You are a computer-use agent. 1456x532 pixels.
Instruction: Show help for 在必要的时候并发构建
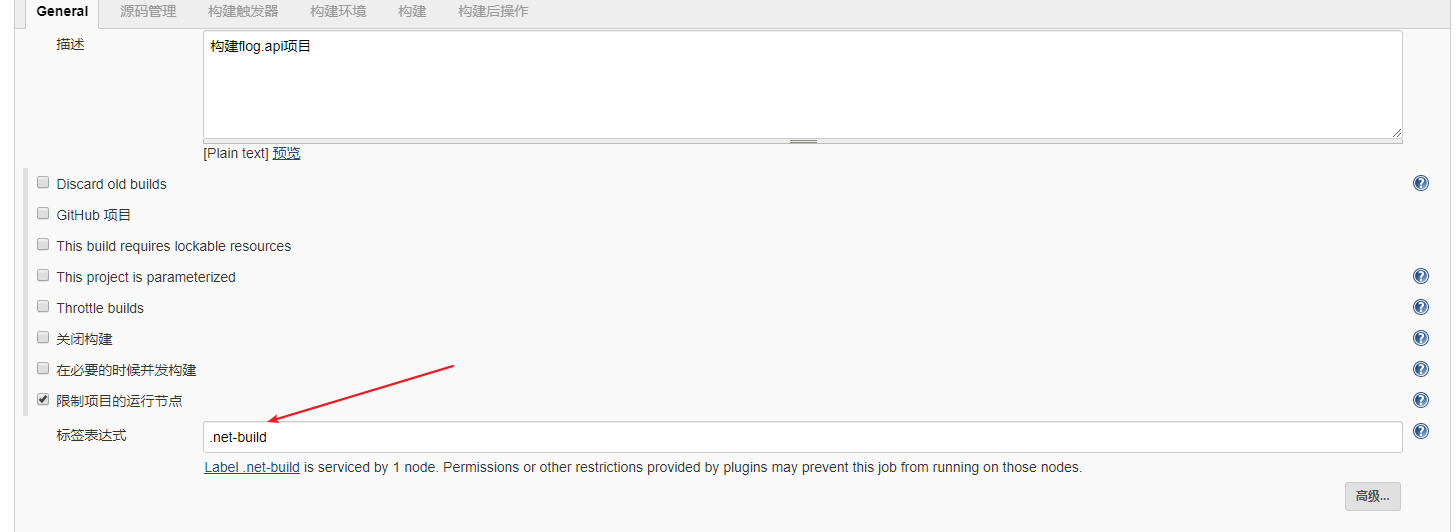(x=1420, y=370)
